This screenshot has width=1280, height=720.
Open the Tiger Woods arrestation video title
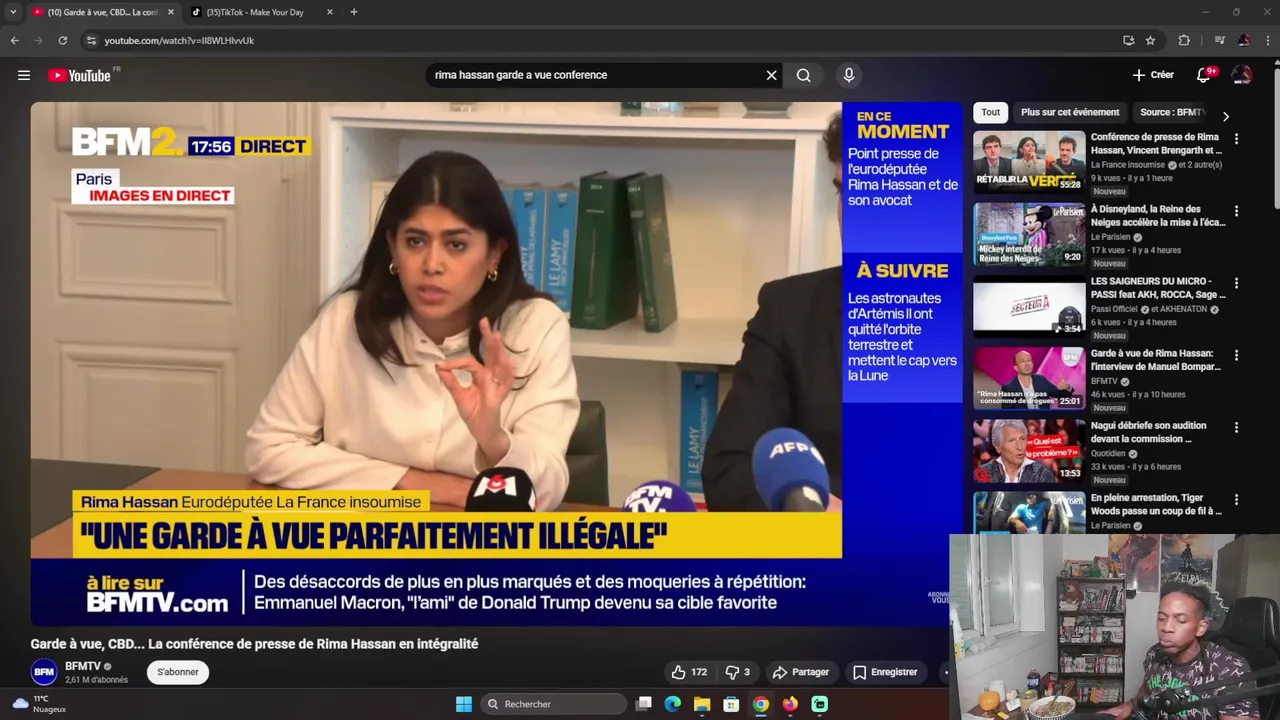tap(1156, 504)
